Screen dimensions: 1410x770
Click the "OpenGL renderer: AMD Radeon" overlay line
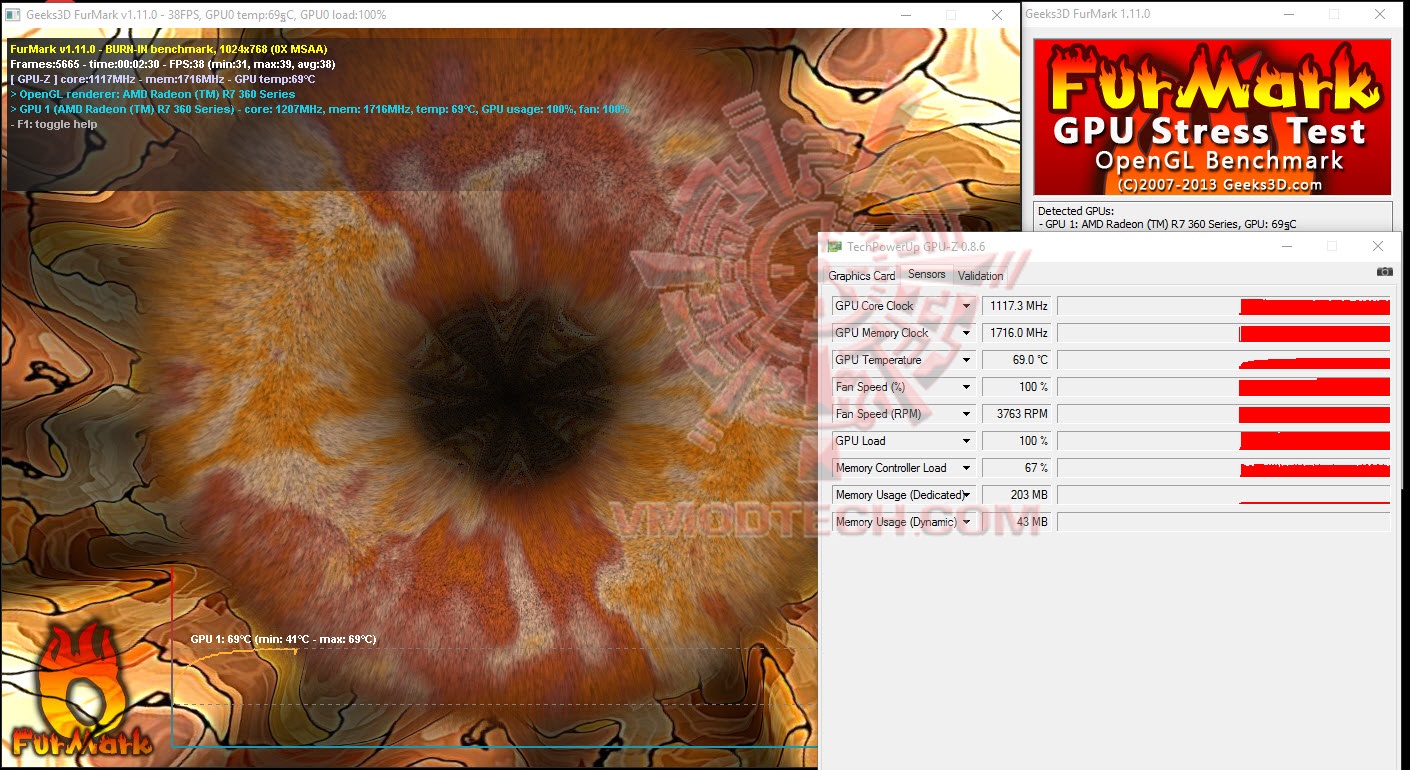tap(153, 94)
